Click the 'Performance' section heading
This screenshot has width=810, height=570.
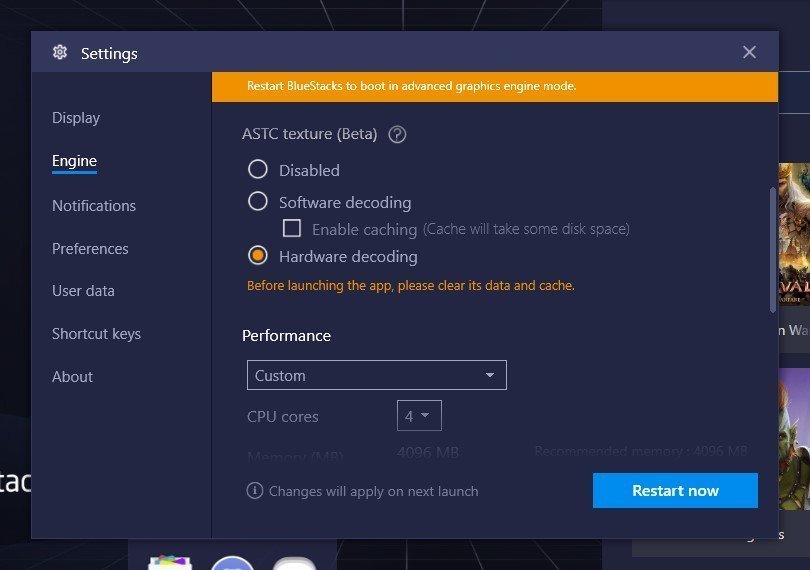(286, 336)
